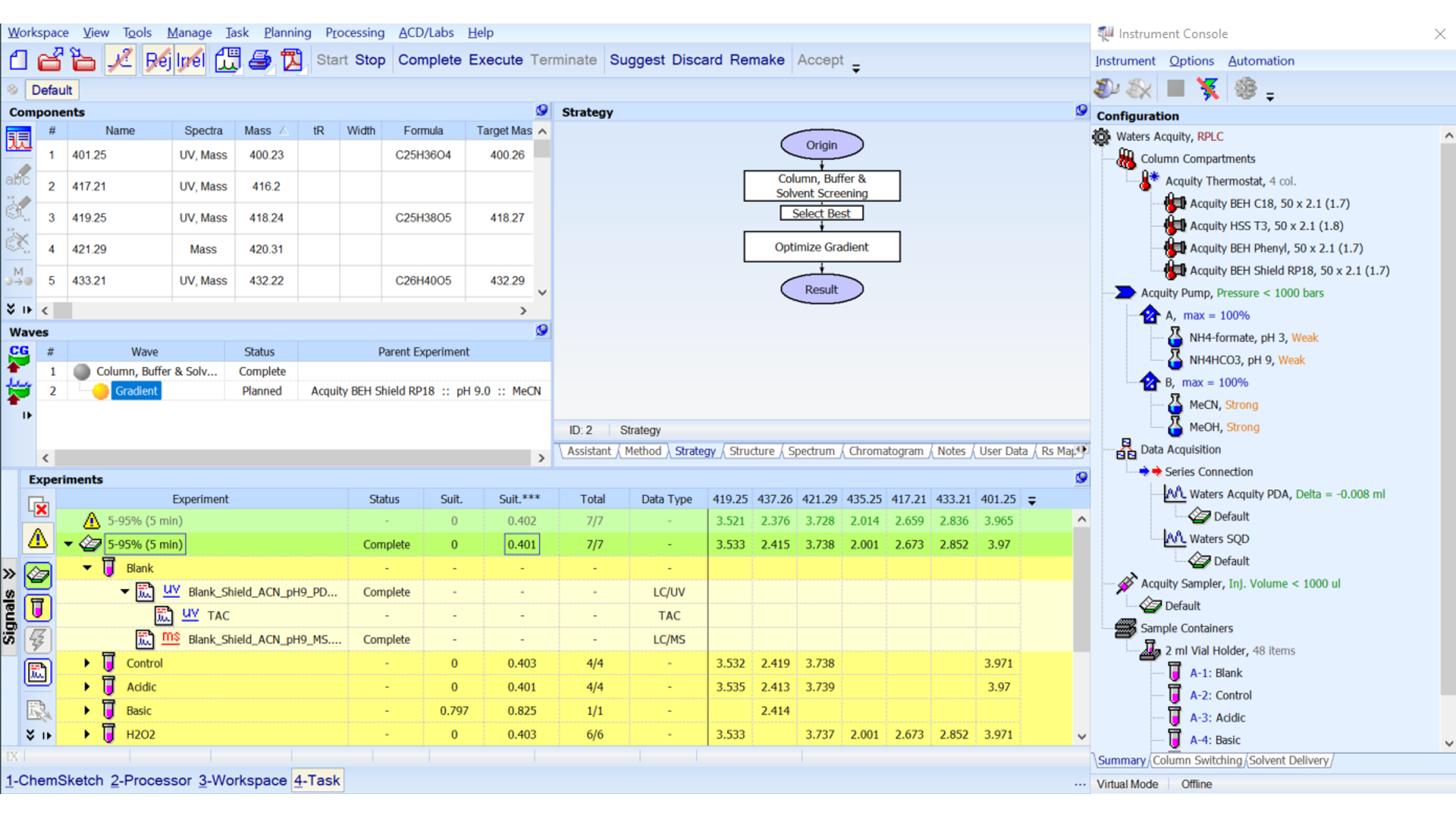Switch to the Chromatogram tab
Image resolution: width=1456 pixels, height=819 pixels.
point(885,451)
